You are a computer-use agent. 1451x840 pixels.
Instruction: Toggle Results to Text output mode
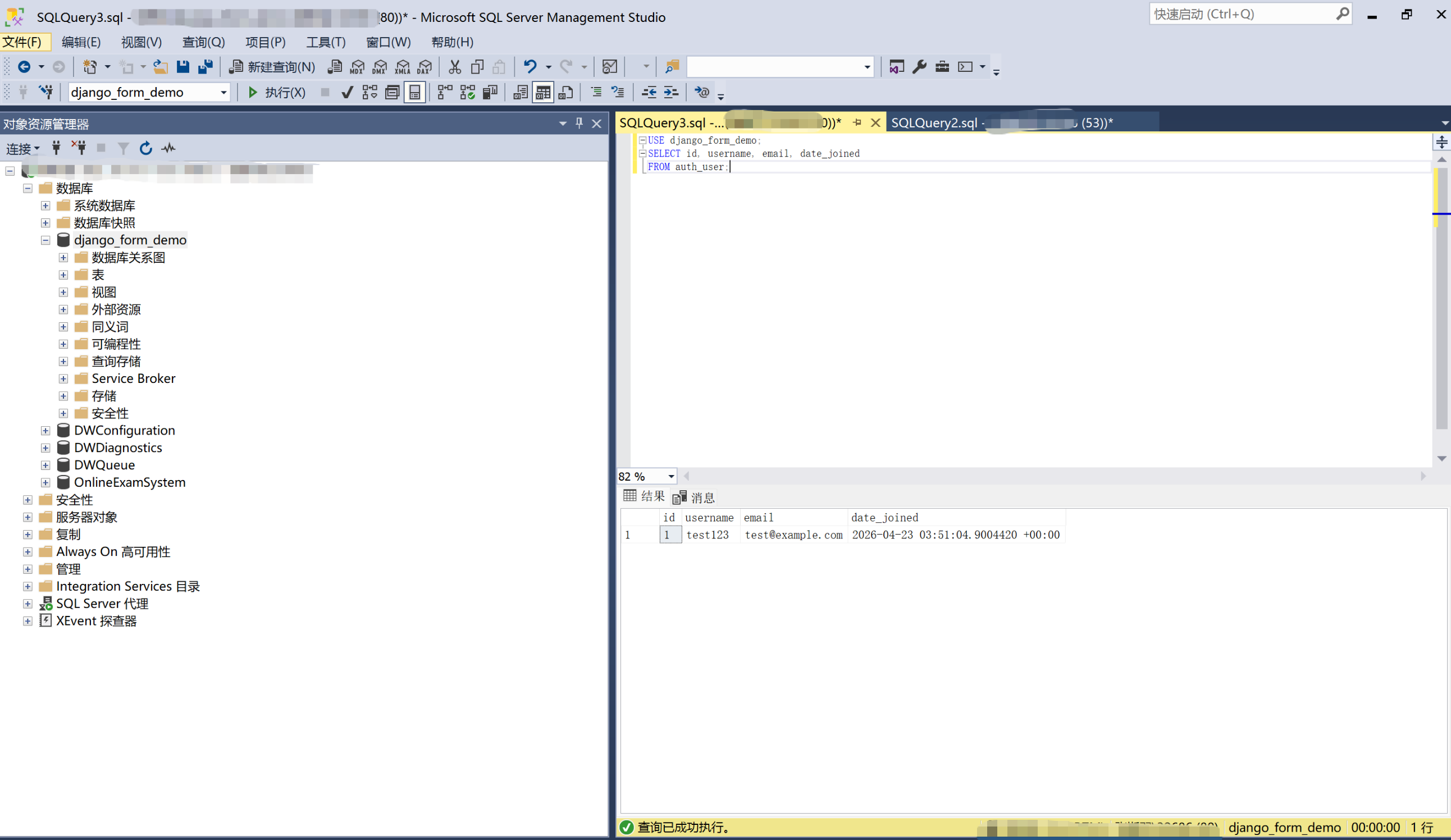[x=520, y=92]
